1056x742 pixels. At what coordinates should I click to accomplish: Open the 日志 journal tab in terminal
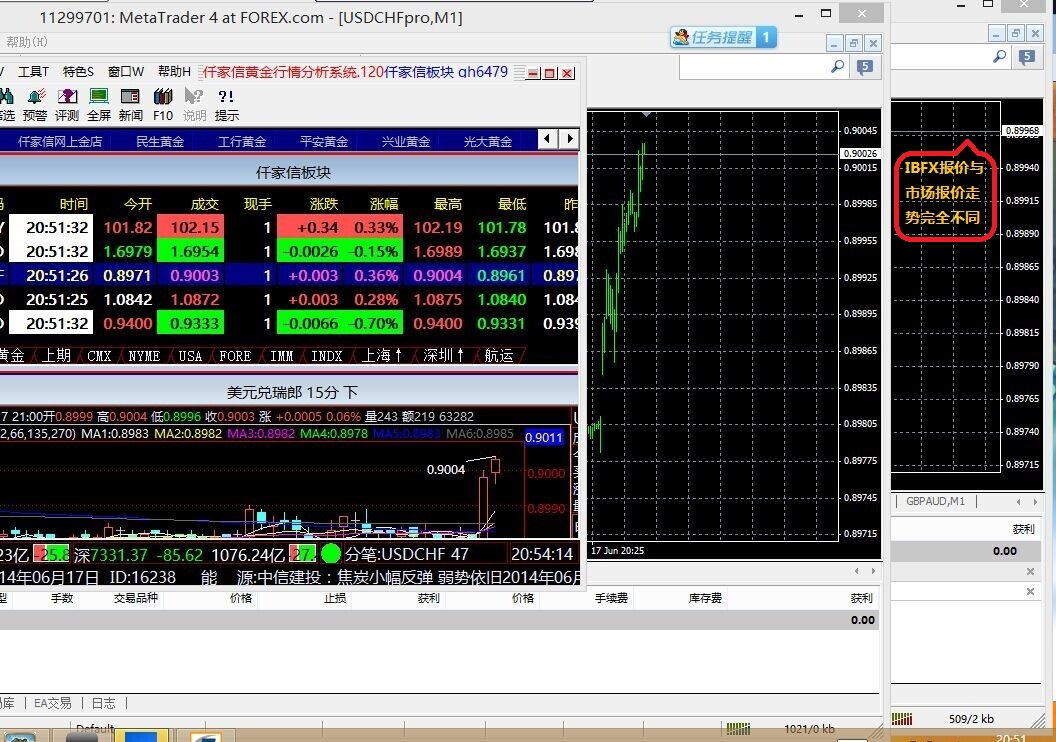[x=103, y=703]
